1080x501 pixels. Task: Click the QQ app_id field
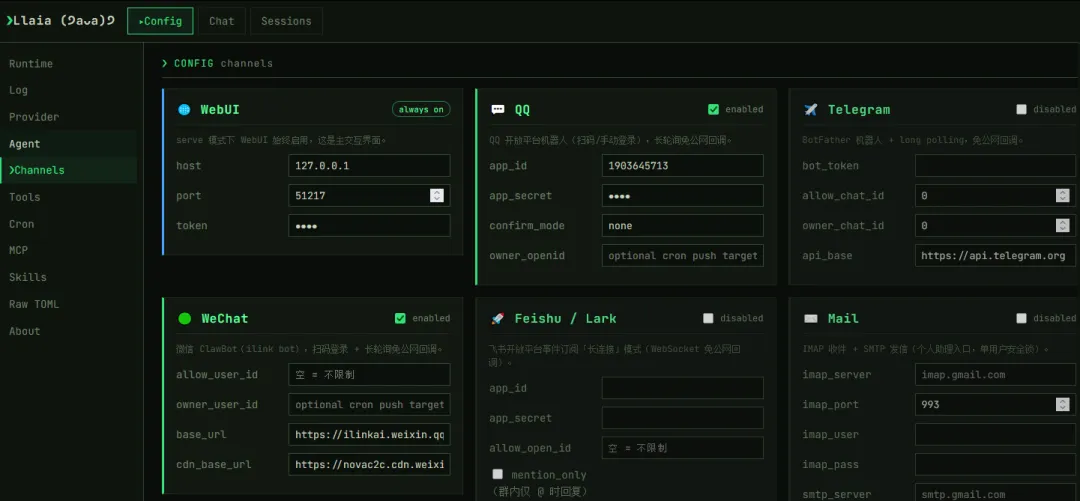(683, 166)
